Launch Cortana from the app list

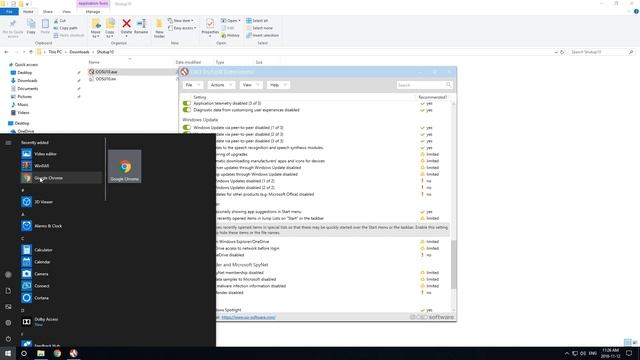point(61,298)
